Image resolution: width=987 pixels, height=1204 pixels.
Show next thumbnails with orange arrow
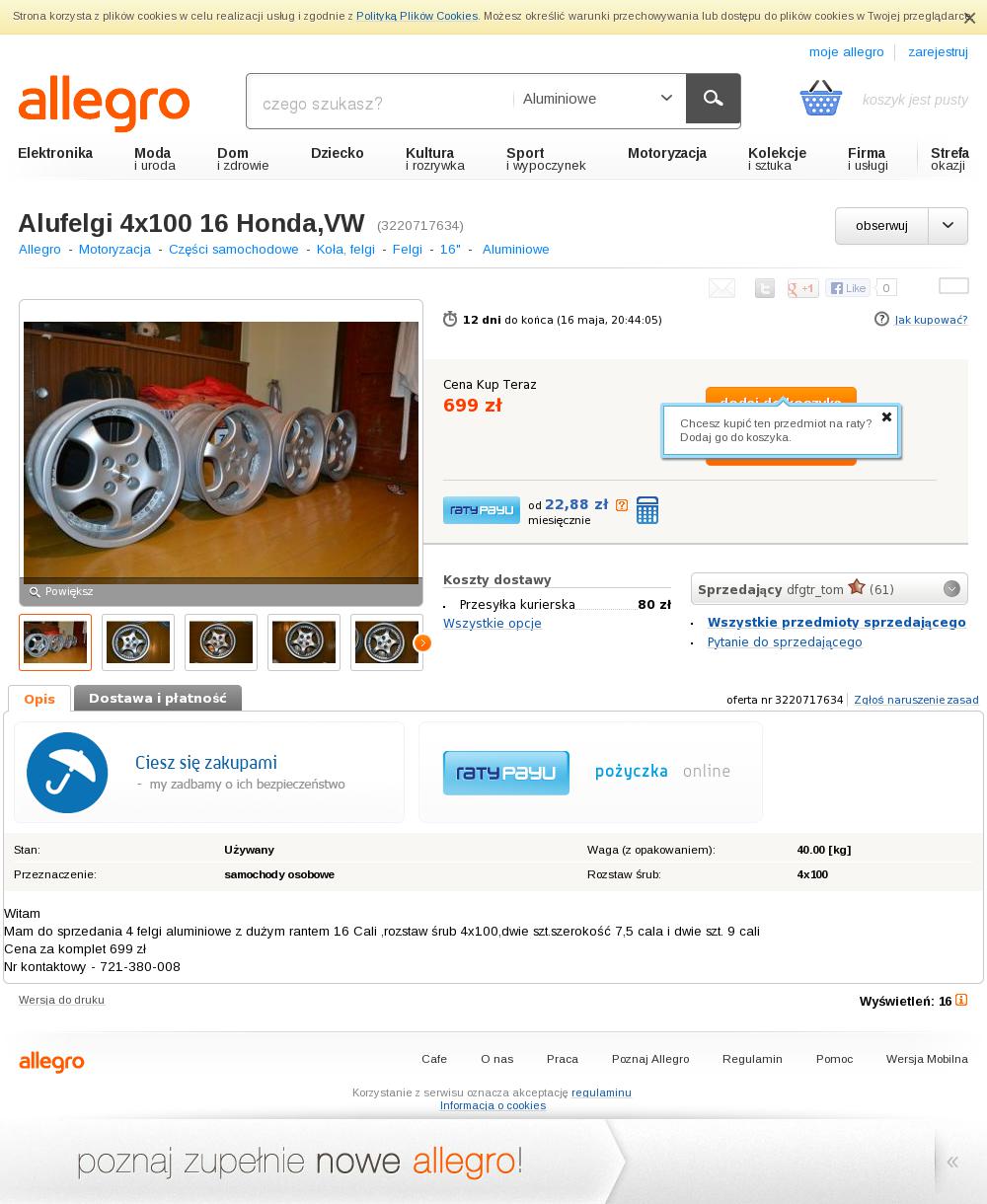point(422,642)
